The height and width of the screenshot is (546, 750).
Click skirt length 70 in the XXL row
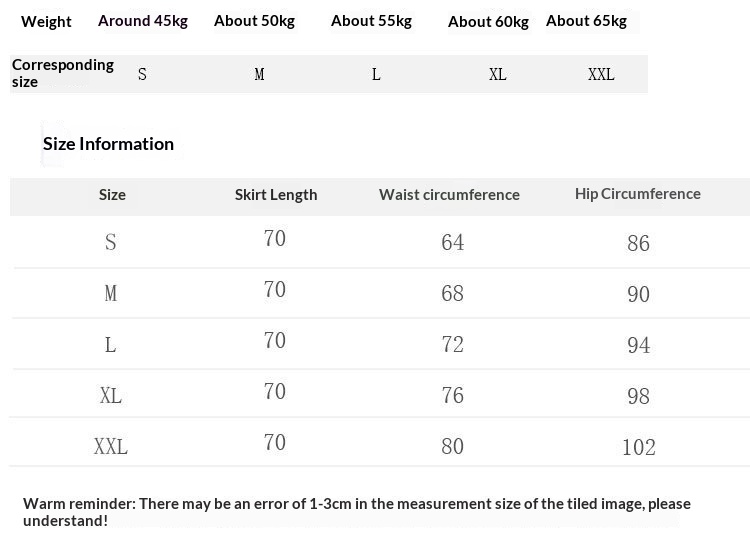(x=275, y=443)
